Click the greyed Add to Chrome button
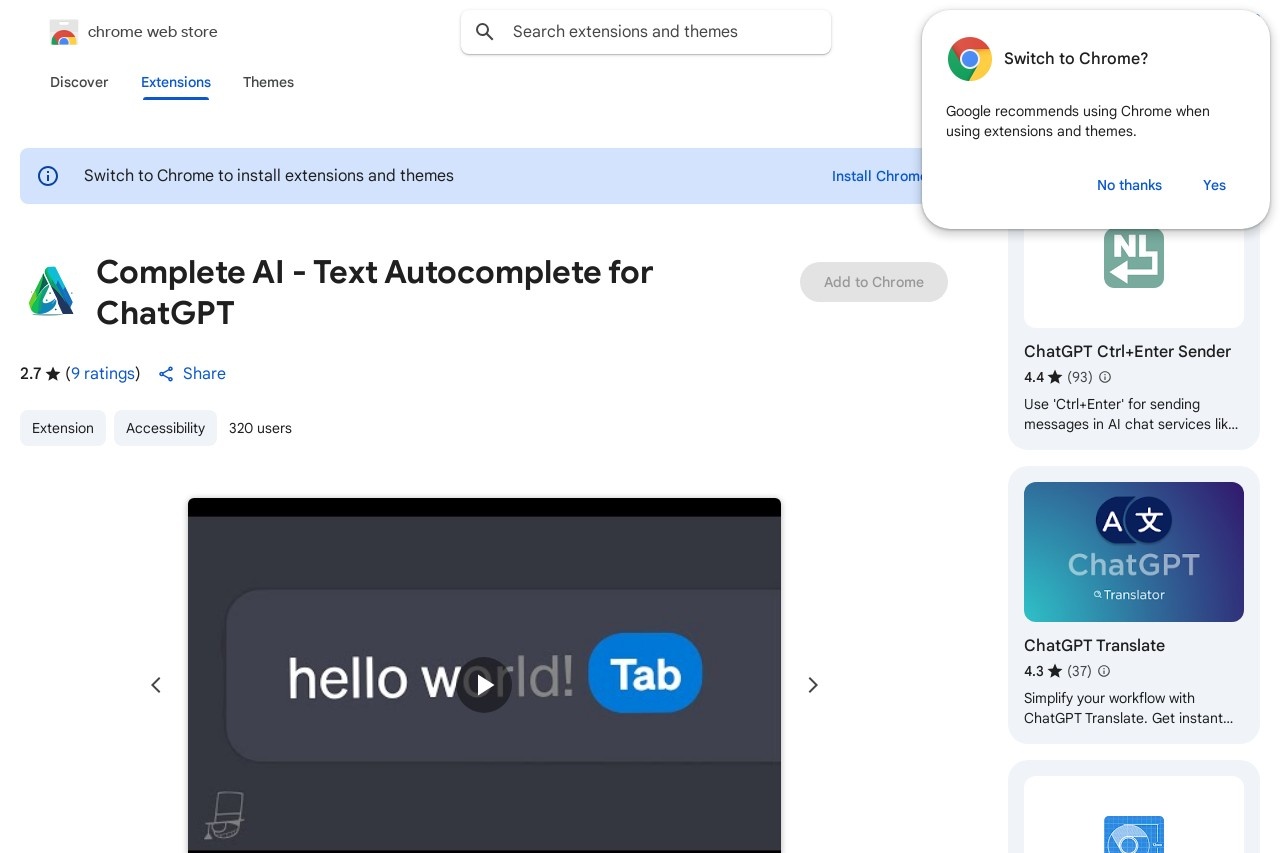The width and height of the screenshot is (1280, 853). (874, 282)
